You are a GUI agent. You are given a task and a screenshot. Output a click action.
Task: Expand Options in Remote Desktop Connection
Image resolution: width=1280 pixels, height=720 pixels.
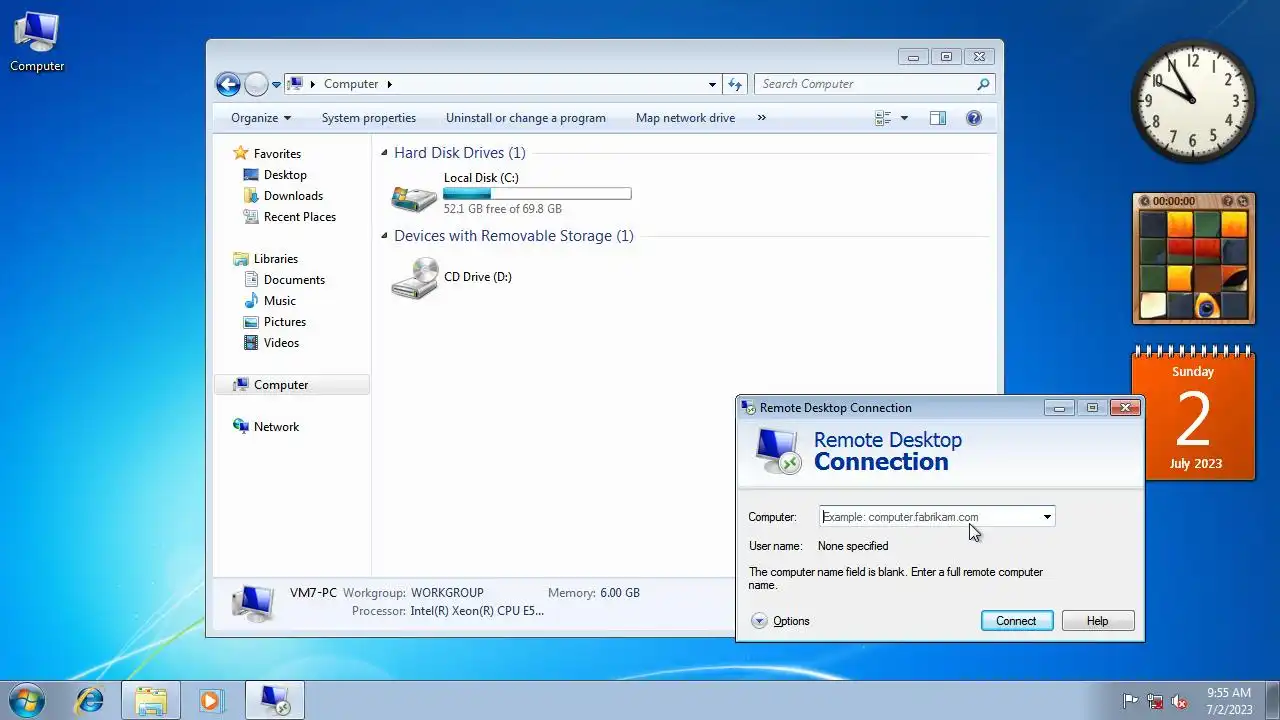[x=780, y=621]
